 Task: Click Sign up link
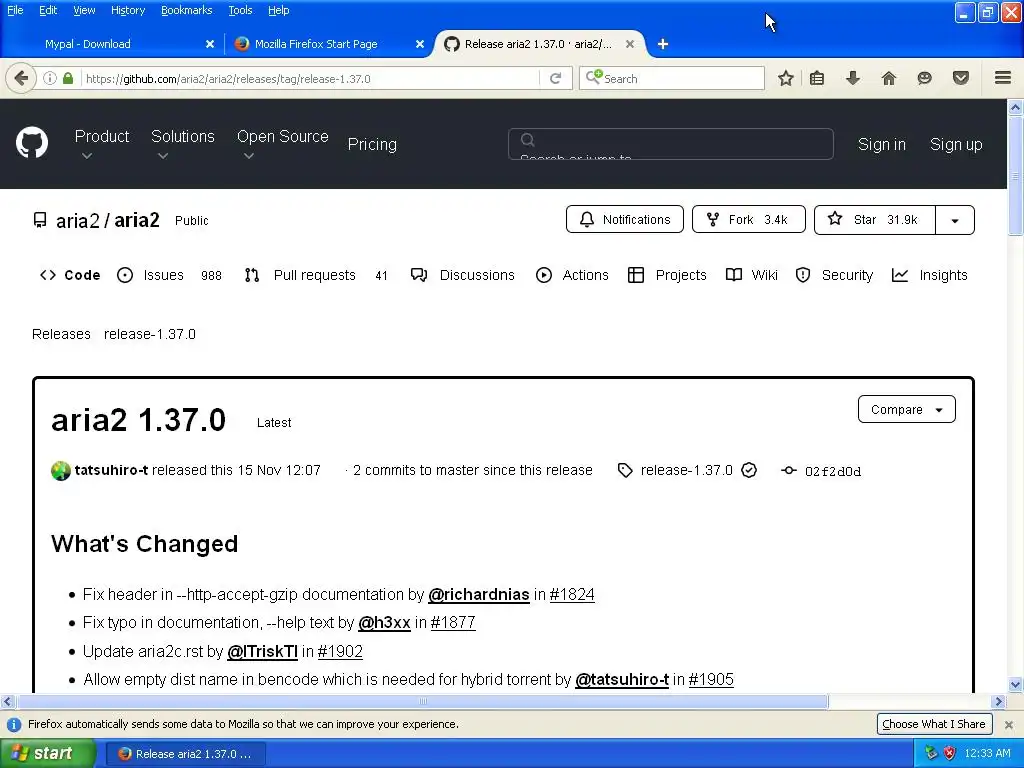pyautogui.click(x=956, y=144)
